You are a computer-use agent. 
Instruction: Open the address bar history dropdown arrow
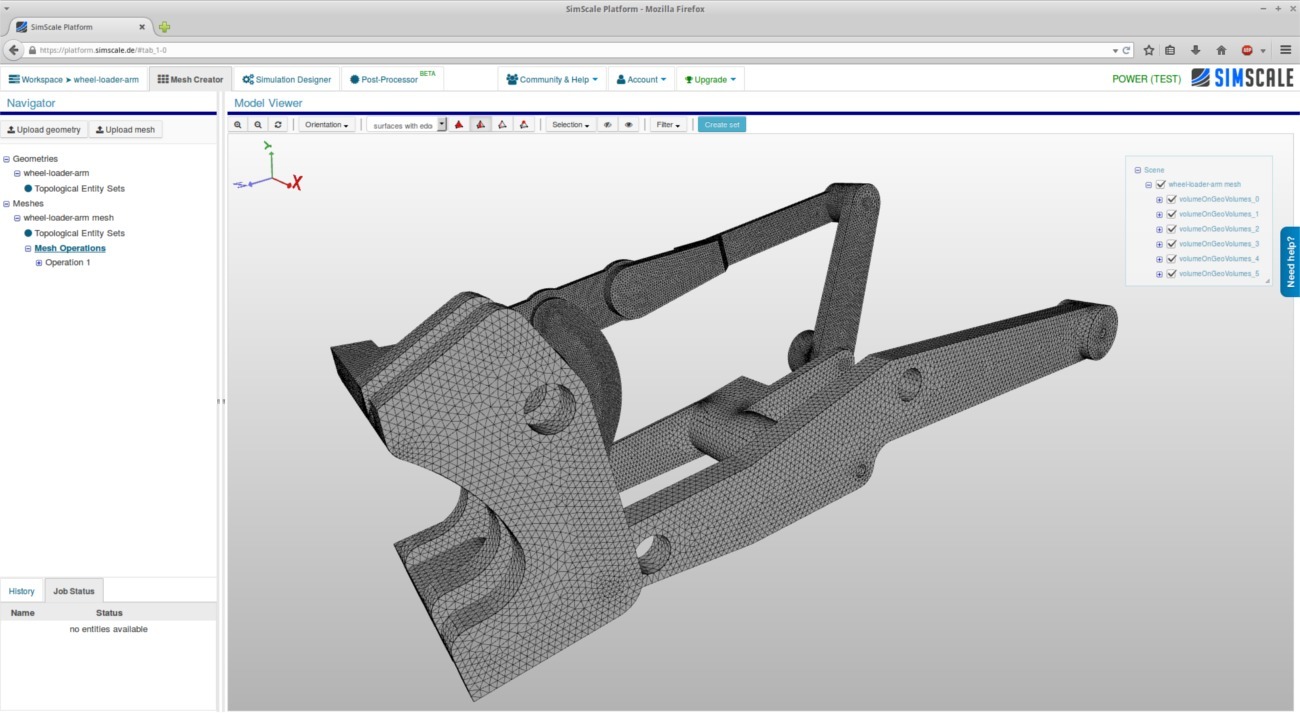(x=1115, y=50)
